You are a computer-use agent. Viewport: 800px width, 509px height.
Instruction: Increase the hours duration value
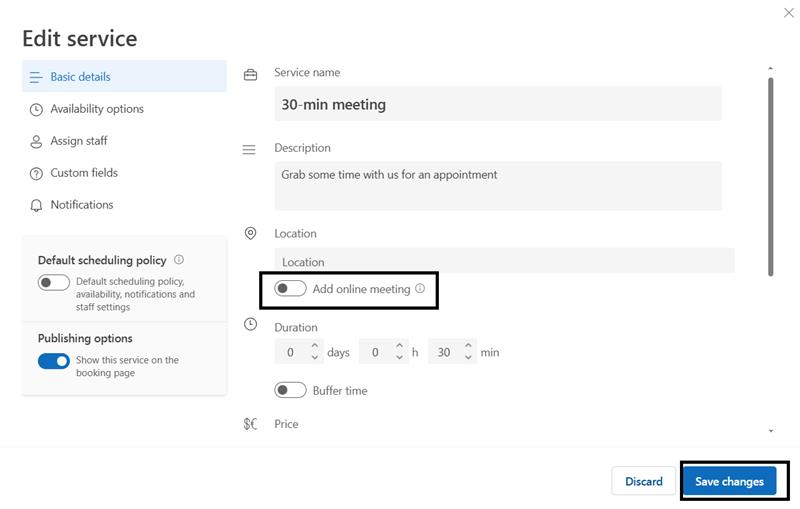399,346
